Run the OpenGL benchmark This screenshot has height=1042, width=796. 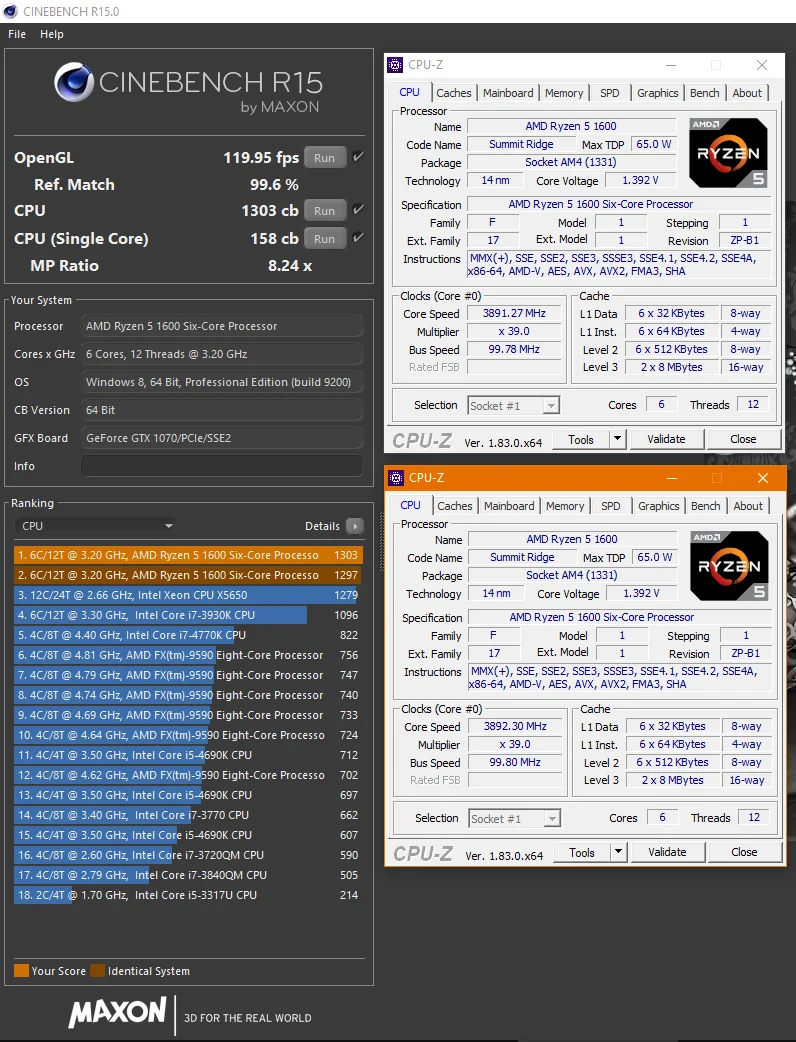324,157
